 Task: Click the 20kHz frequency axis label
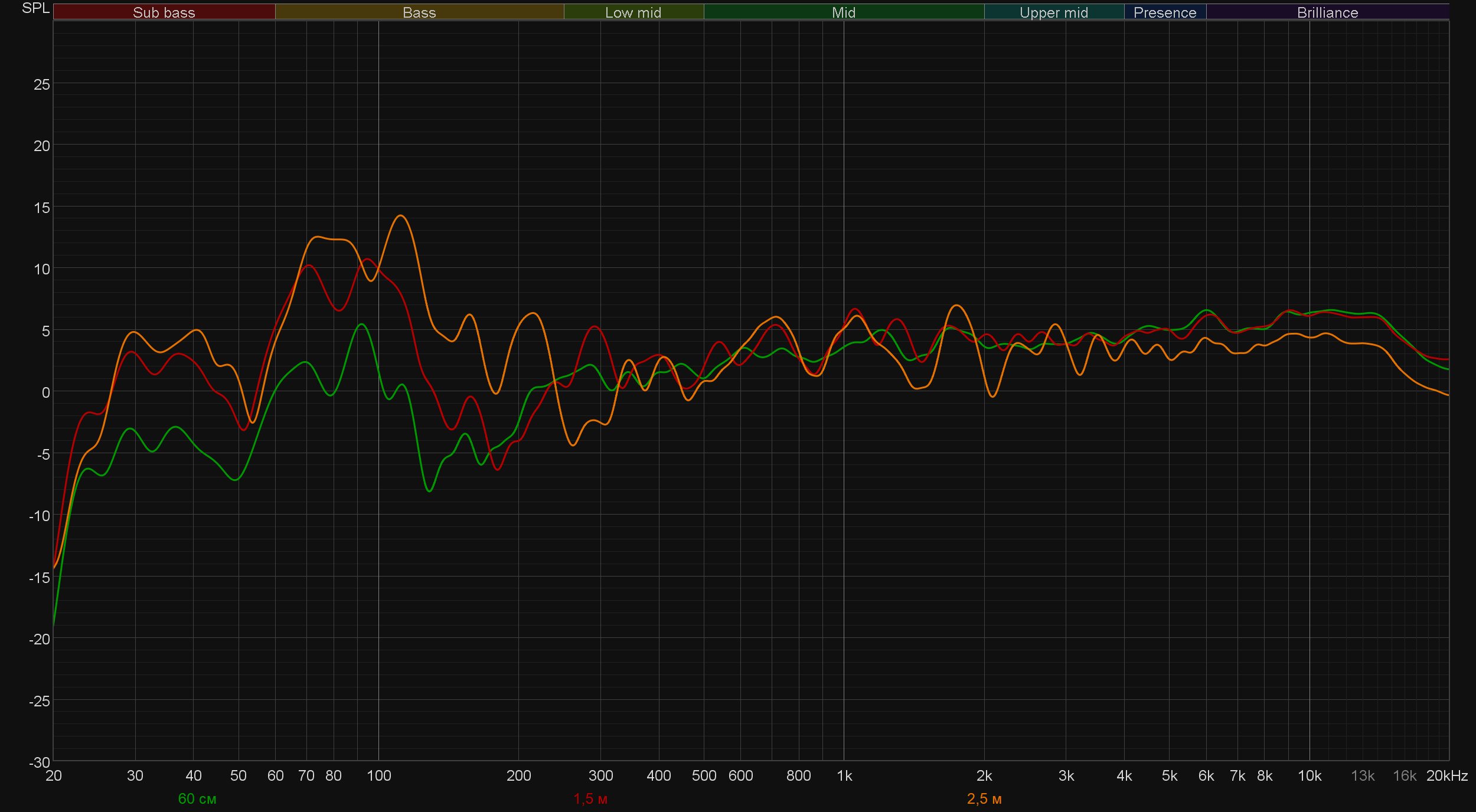coord(1446,776)
